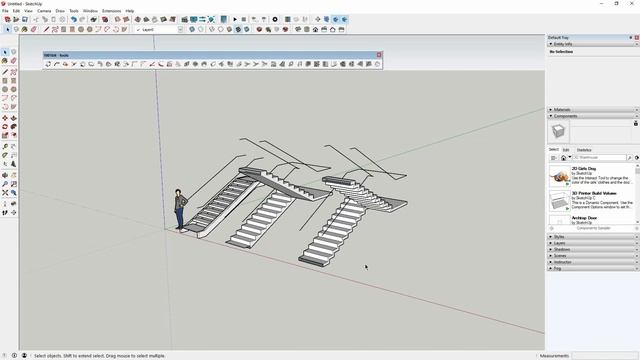
Task: Open the Camera menu
Action: point(44,11)
